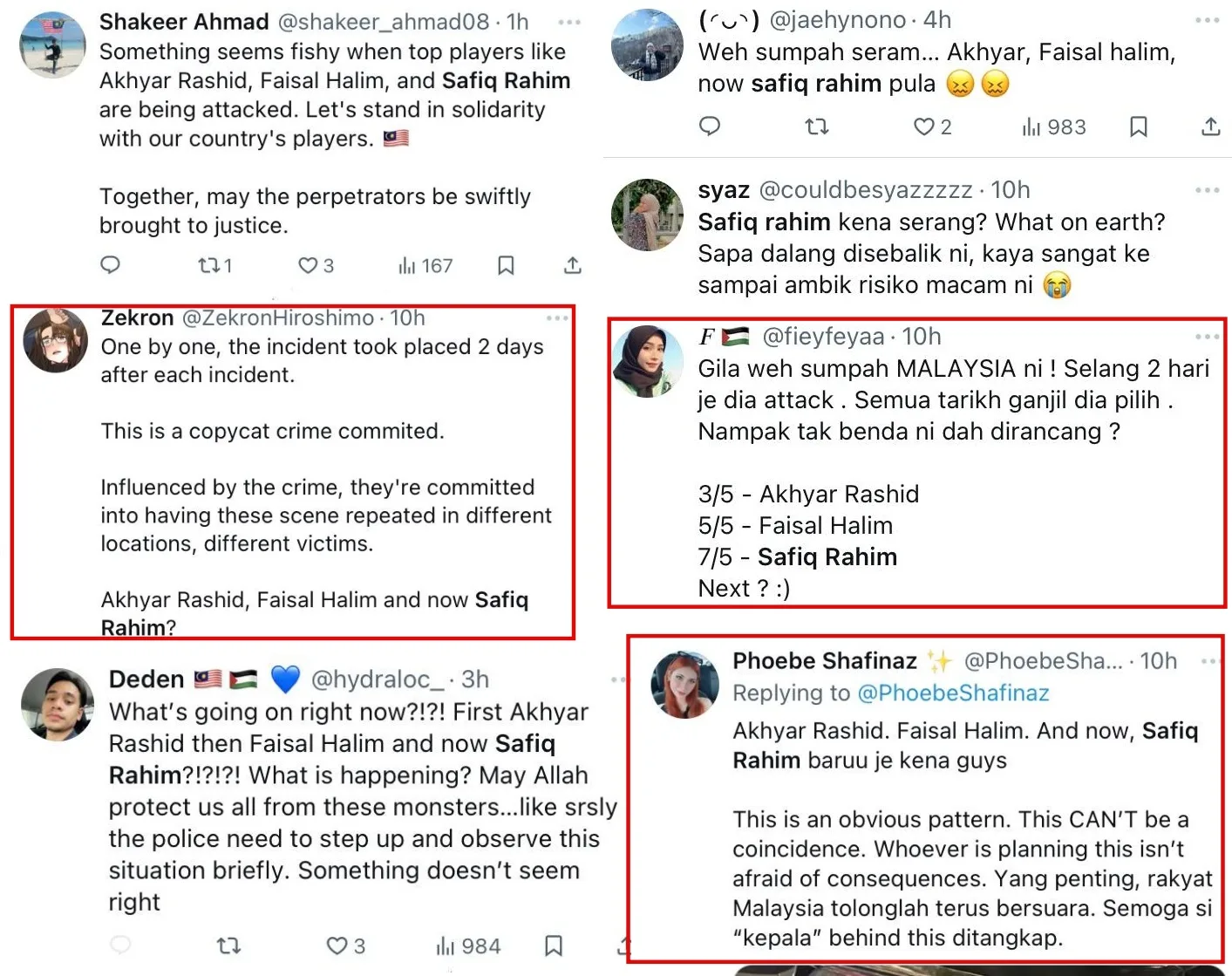Bookmark Deden's tweet
Viewport: 1232px width, 976px height.
[x=553, y=945]
